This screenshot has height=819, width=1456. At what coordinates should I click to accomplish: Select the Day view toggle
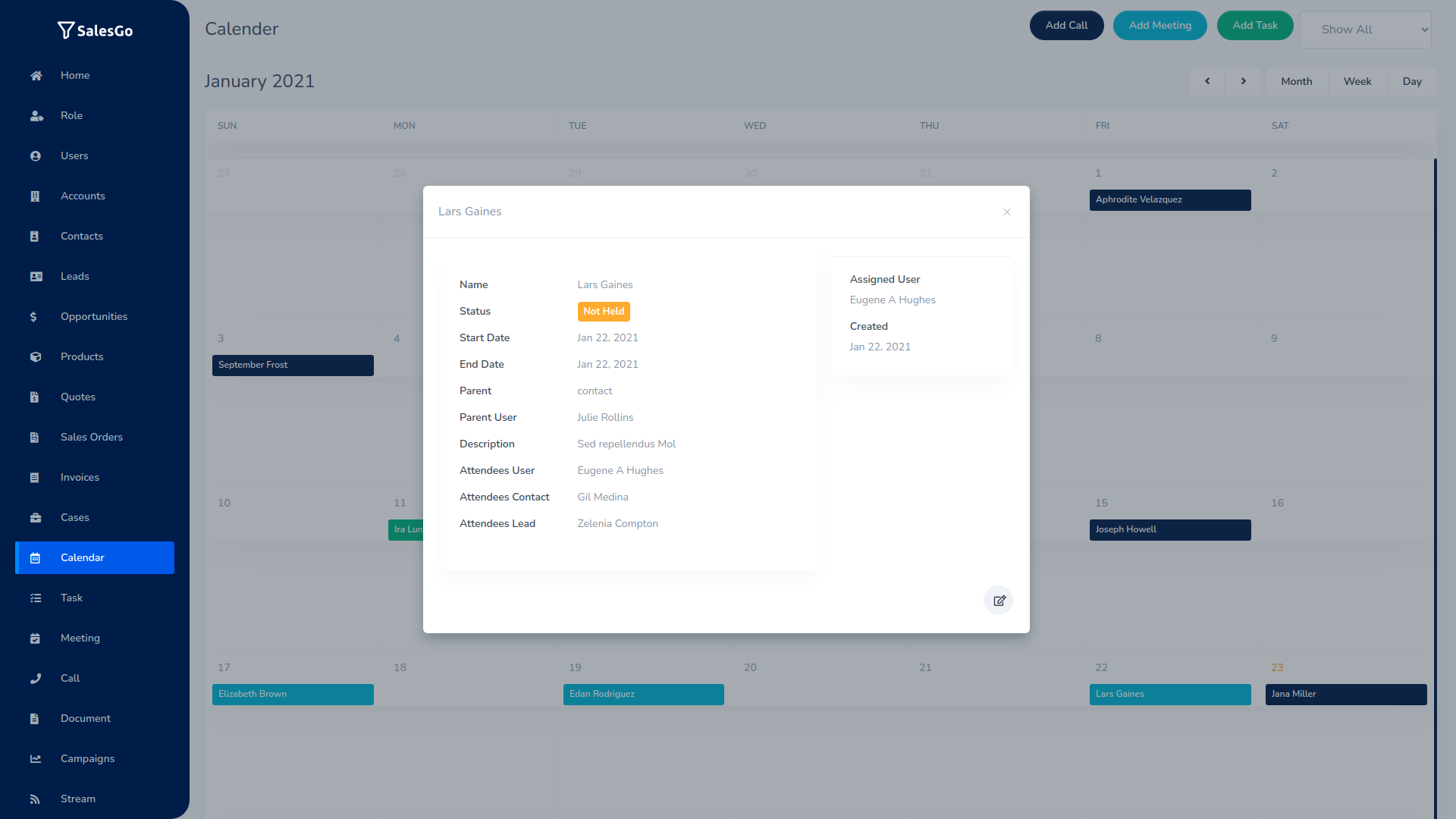[x=1411, y=81]
